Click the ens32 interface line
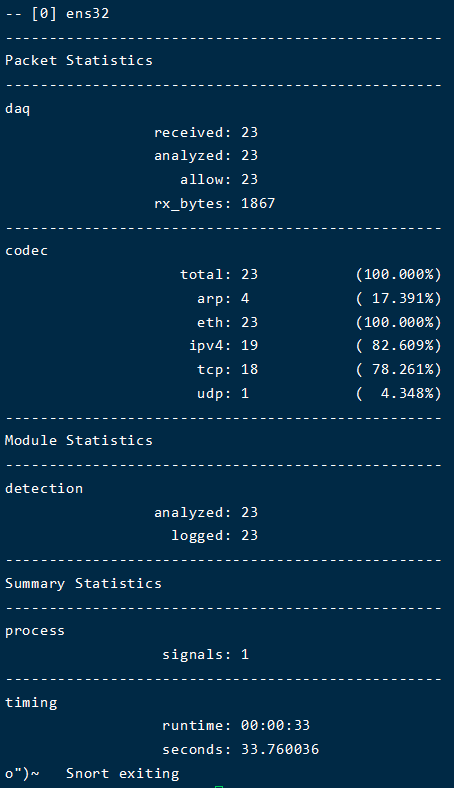The image size is (454, 788). point(57,13)
